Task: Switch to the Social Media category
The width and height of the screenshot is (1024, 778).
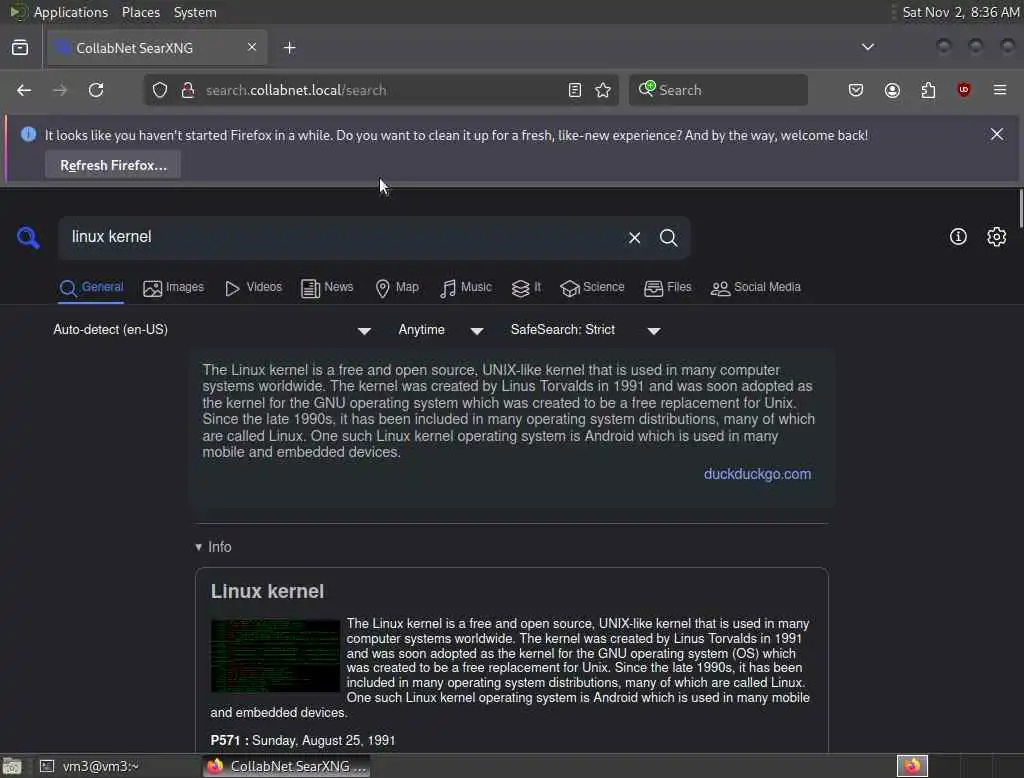Action: coord(756,287)
